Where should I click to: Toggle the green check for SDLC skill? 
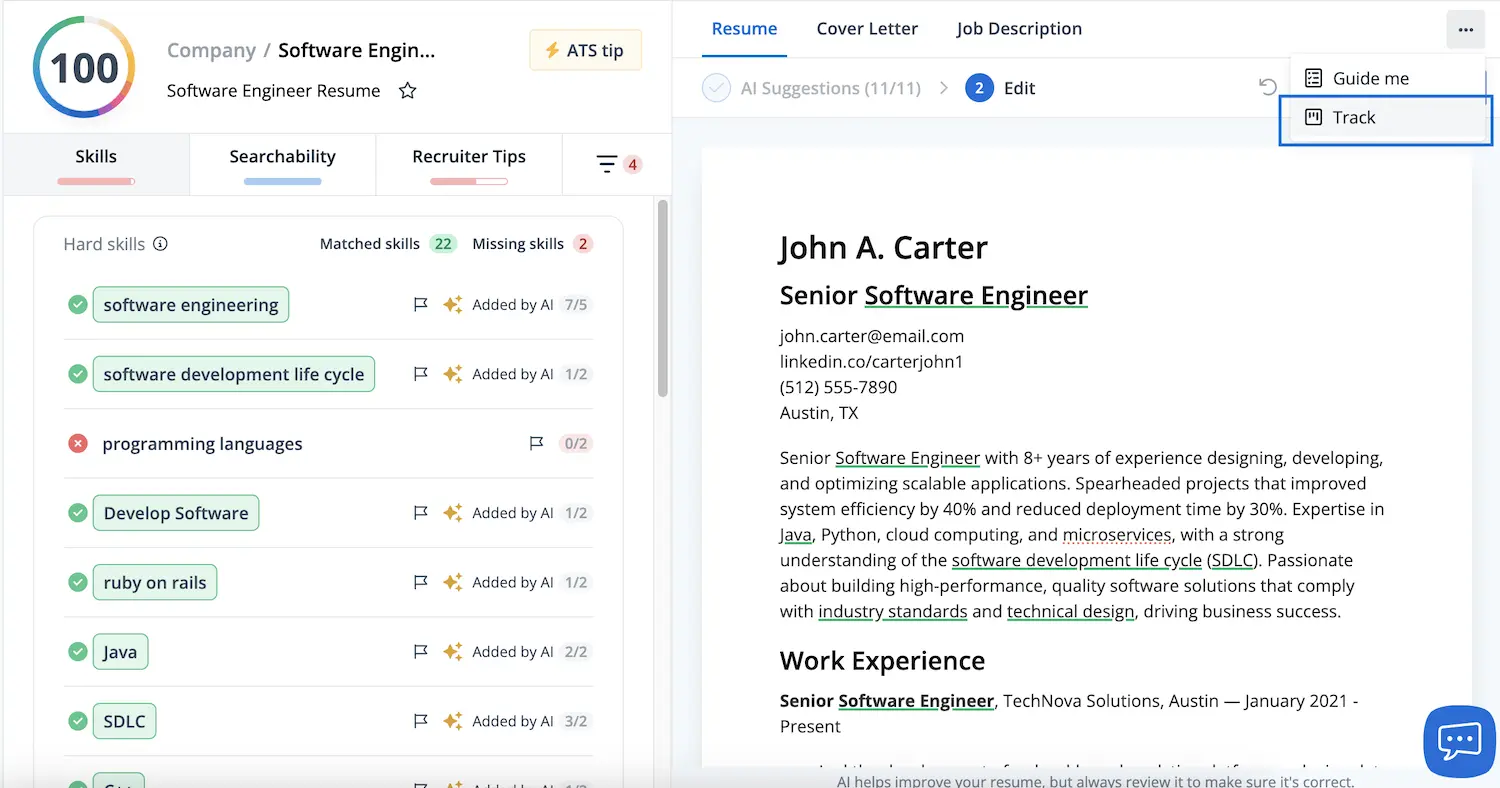[x=77, y=721]
